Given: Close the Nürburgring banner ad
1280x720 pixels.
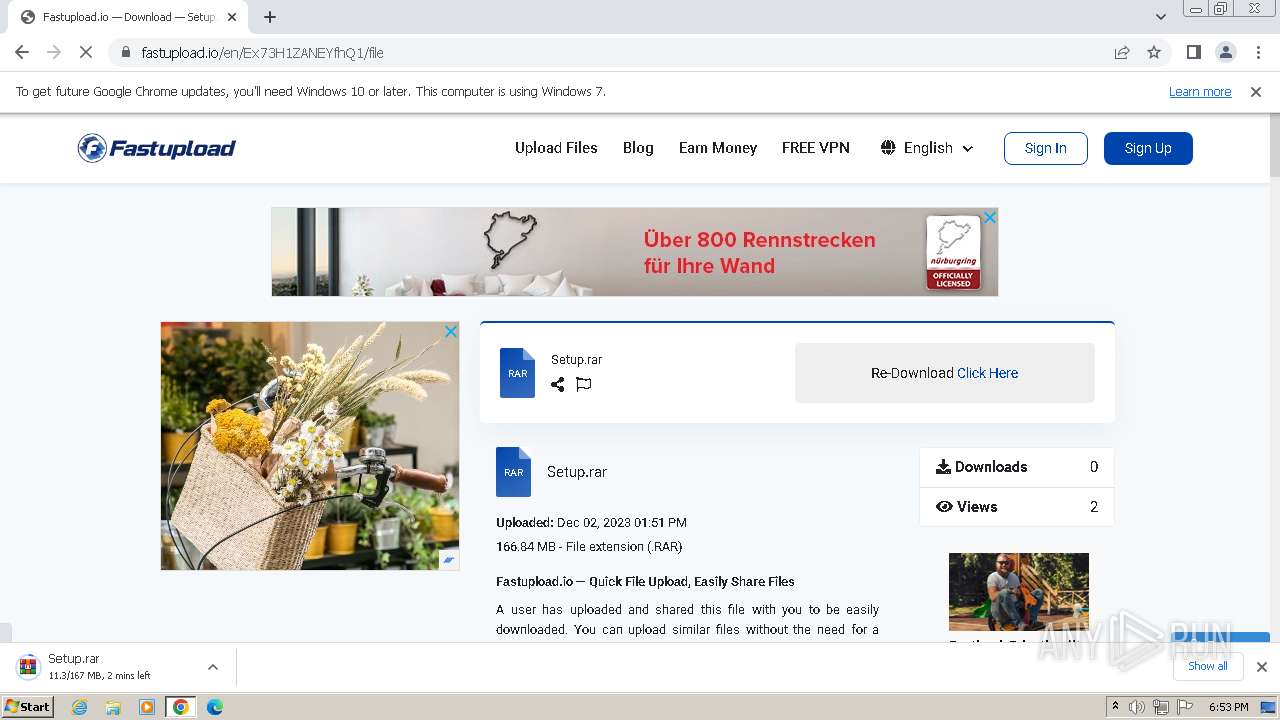Looking at the screenshot, I should point(990,217).
